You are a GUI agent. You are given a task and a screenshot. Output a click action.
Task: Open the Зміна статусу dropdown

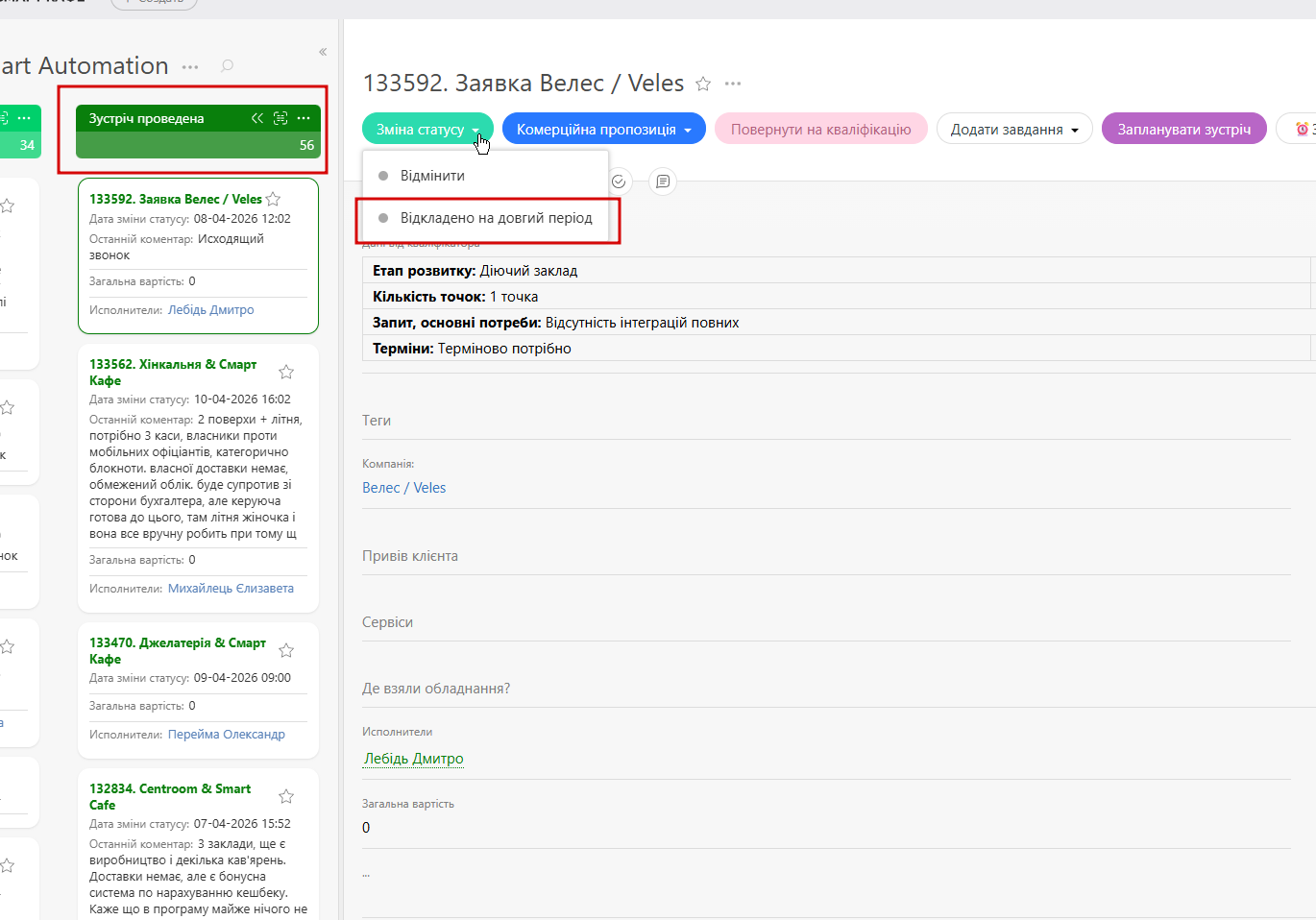pyautogui.click(x=427, y=130)
